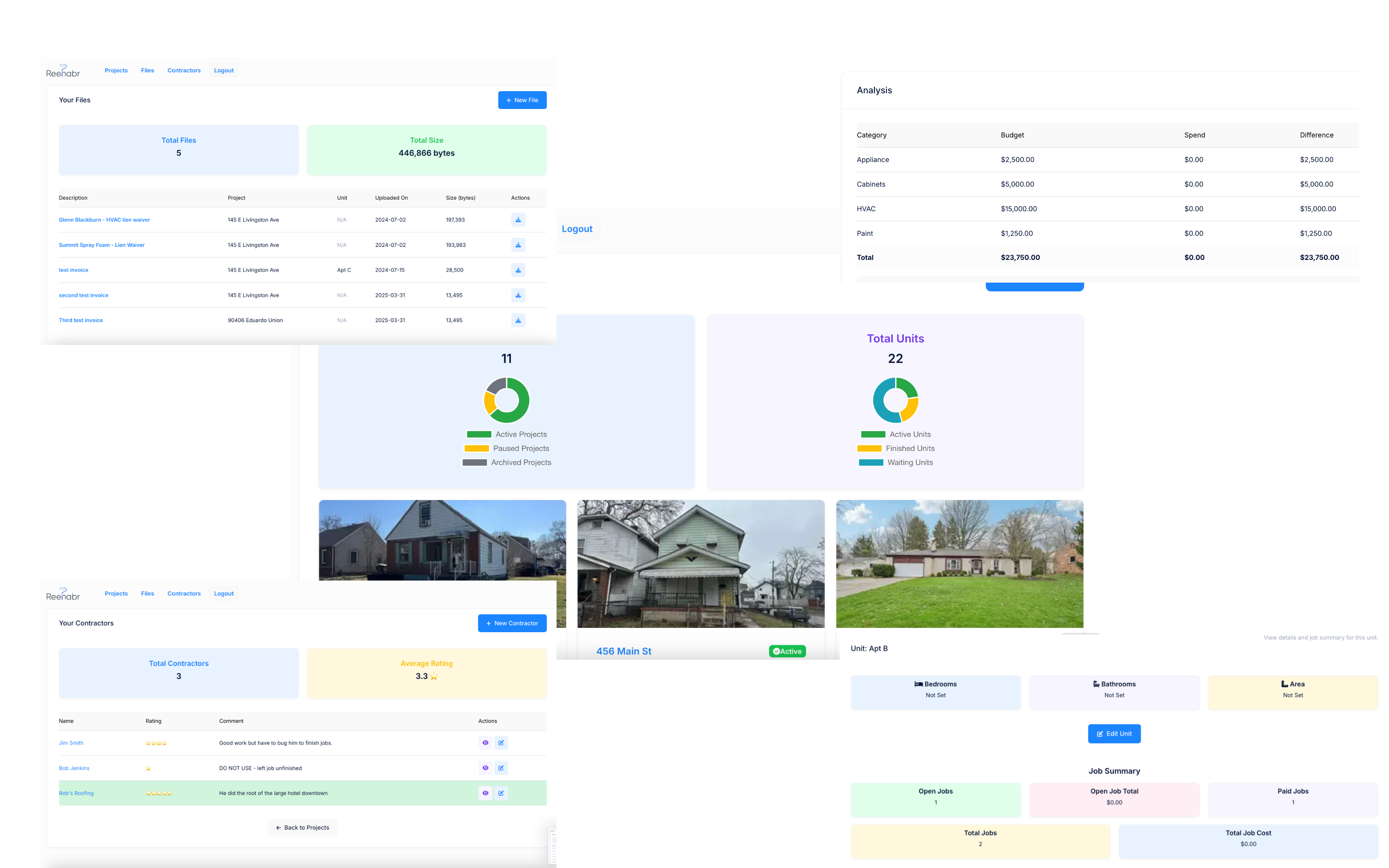Download the test invoice file
The height and width of the screenshot is (868, 1389).
tap(517, 270)
